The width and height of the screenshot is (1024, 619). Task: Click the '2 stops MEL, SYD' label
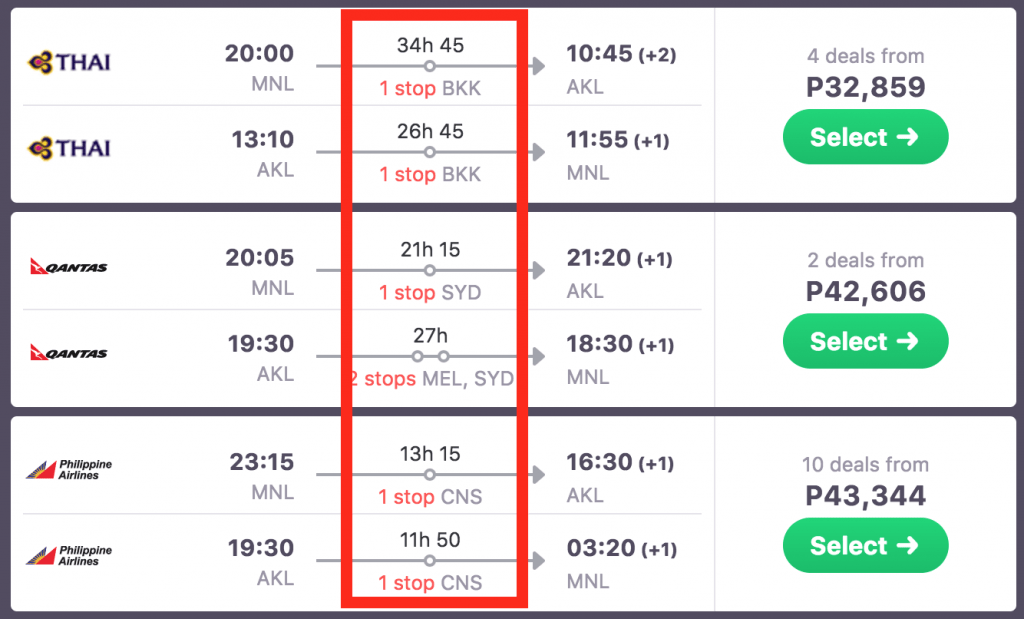coord(430,379)
